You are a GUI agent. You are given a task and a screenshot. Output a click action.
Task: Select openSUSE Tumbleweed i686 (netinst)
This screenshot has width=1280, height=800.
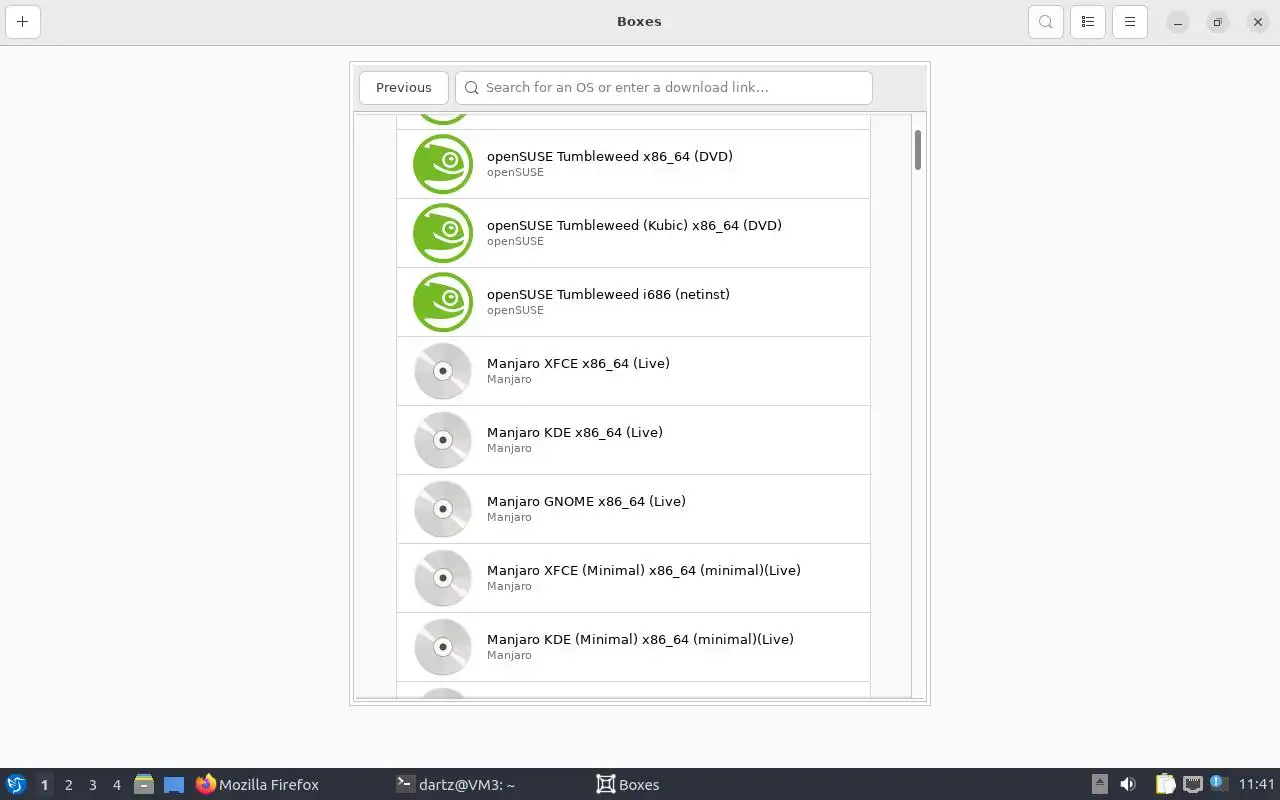point(633,302)
